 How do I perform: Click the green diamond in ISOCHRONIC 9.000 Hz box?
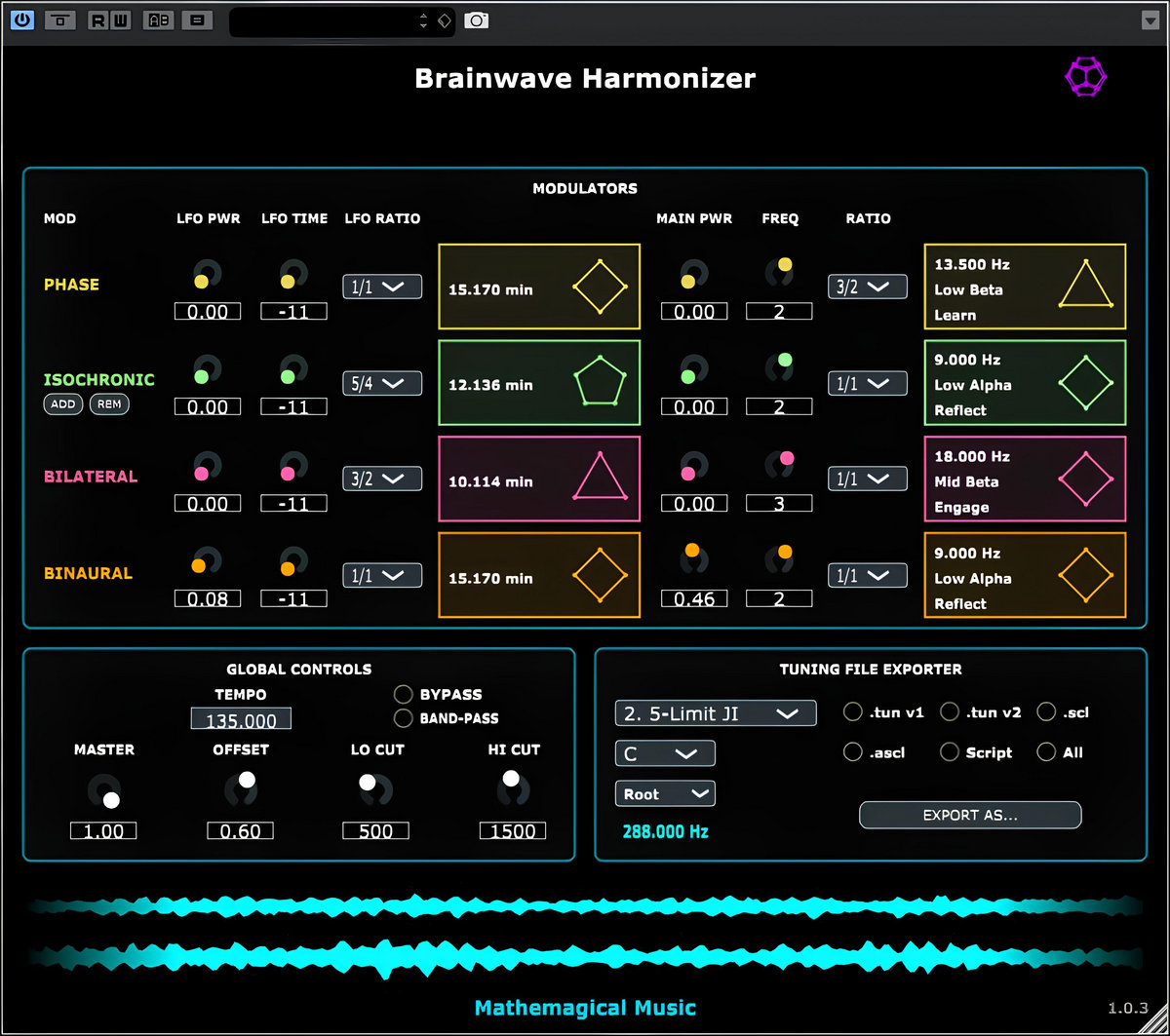(1085, 384)
